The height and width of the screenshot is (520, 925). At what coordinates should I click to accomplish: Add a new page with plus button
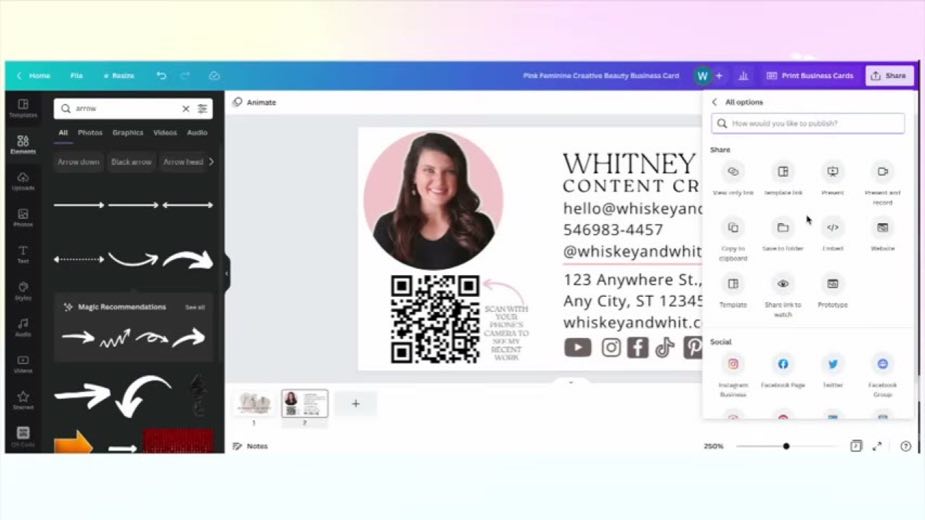click(x=356, y=404)
